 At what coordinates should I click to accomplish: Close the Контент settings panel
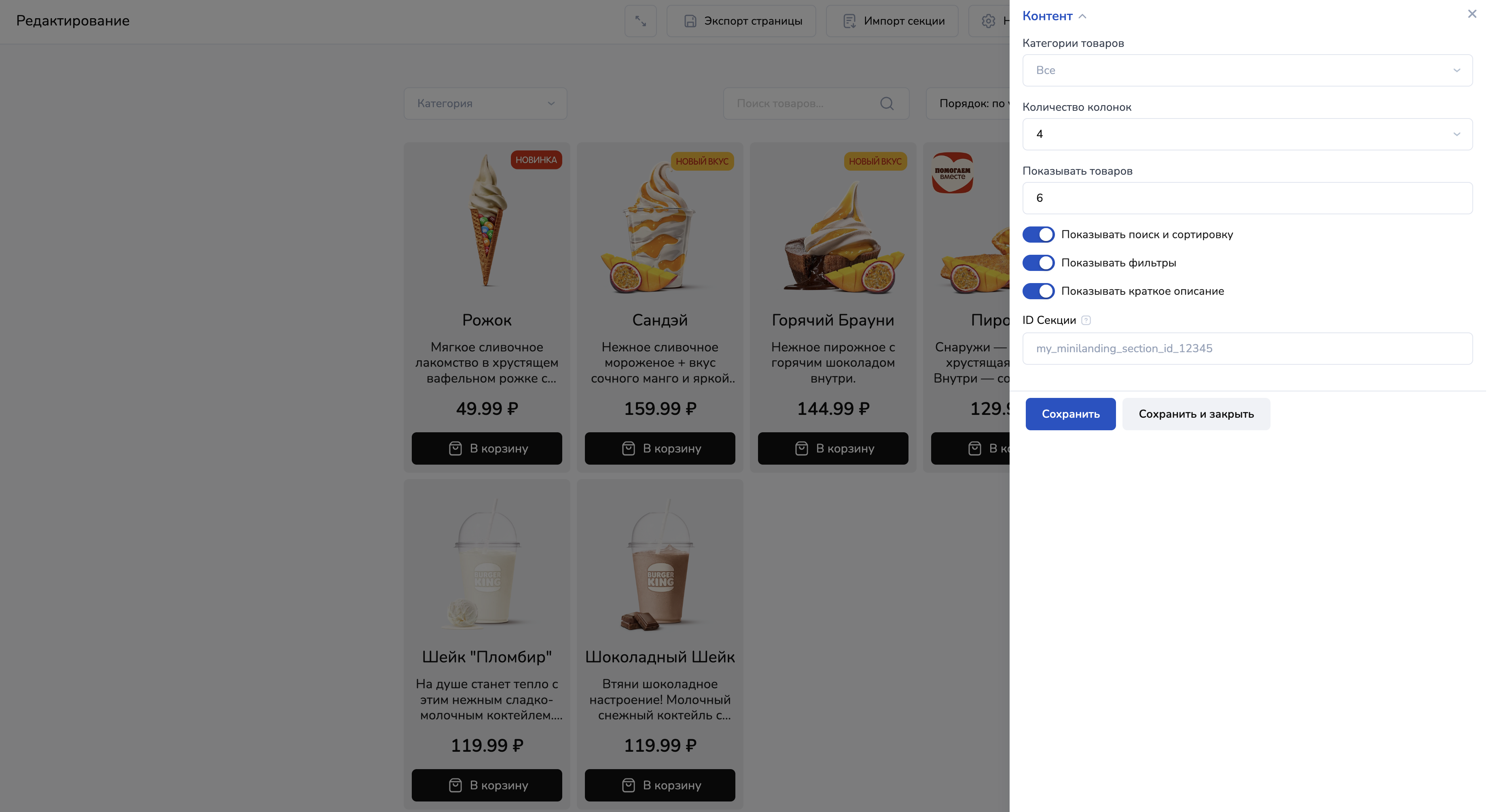coord(1471,14)
